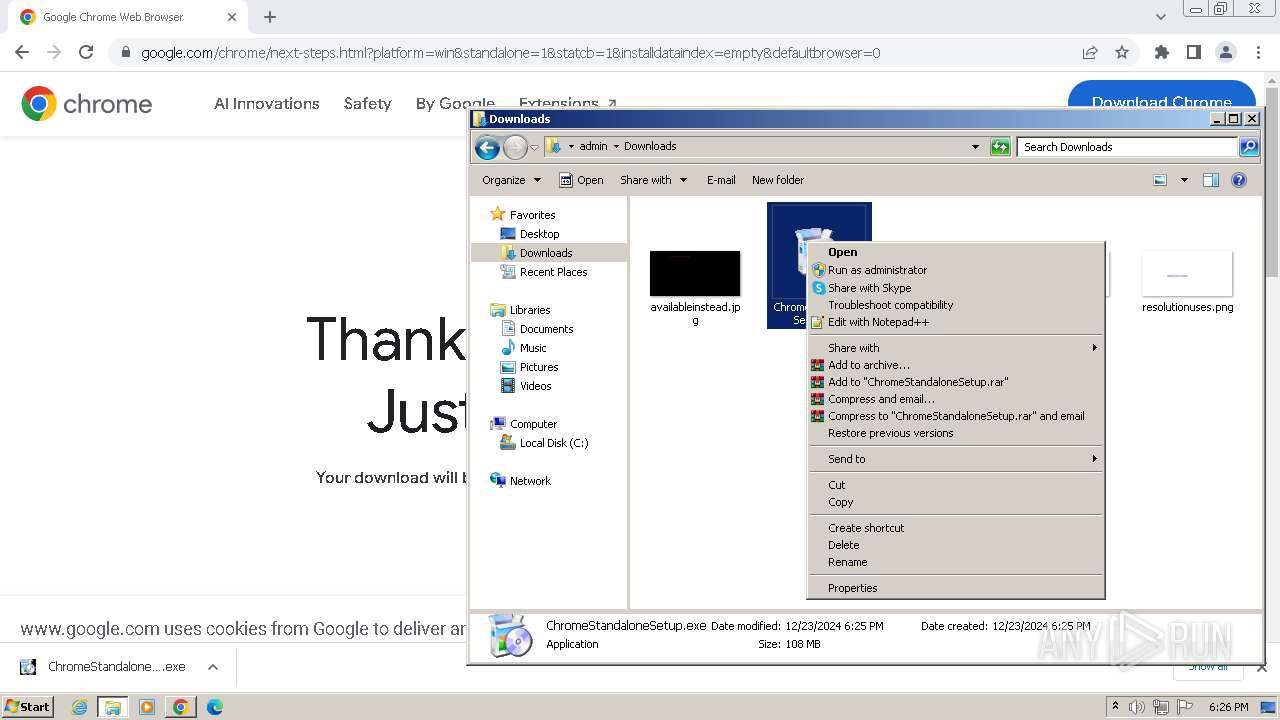Open the Share with toolbar dropdown
This screenshot has height=720, width=1280.
click(x=654, y=180)
